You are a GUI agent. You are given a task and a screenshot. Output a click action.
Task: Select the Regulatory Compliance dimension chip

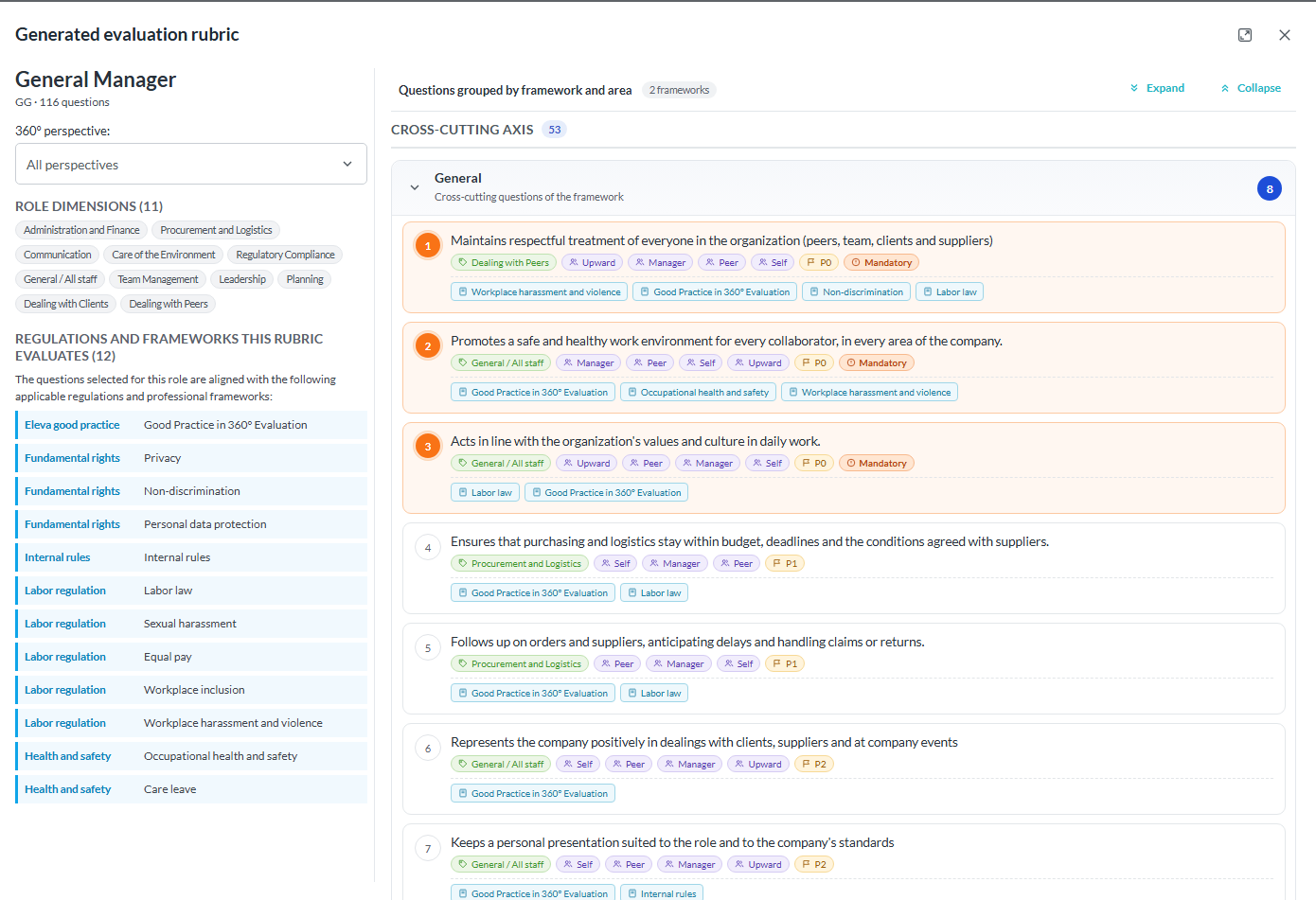point(285,255)
